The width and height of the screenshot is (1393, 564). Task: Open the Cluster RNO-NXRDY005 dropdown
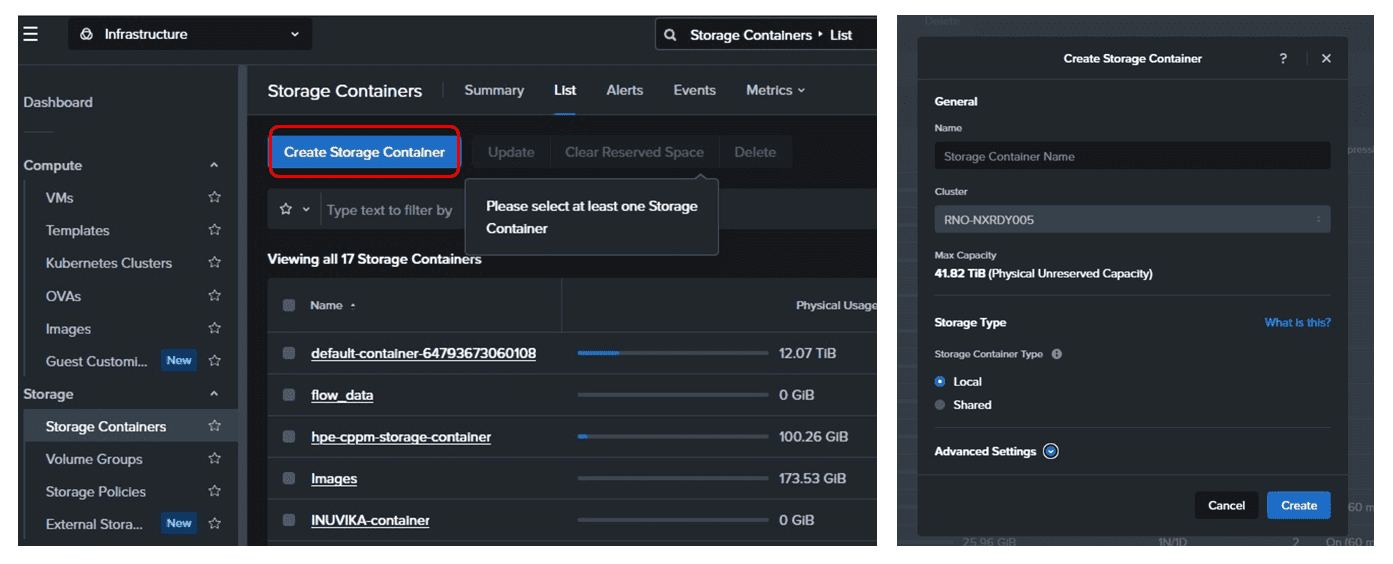click(x=1132, y=220)
